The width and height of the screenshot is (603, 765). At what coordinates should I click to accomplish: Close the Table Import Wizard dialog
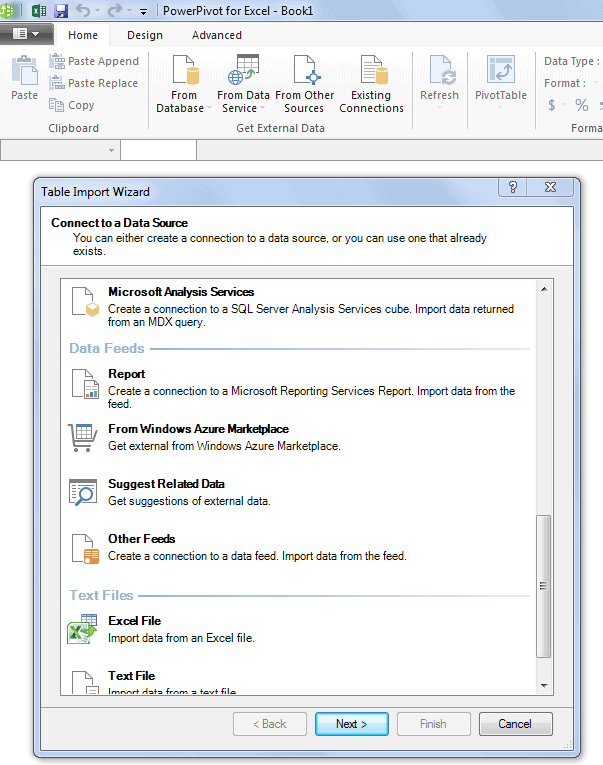click(x=550, y=187)
